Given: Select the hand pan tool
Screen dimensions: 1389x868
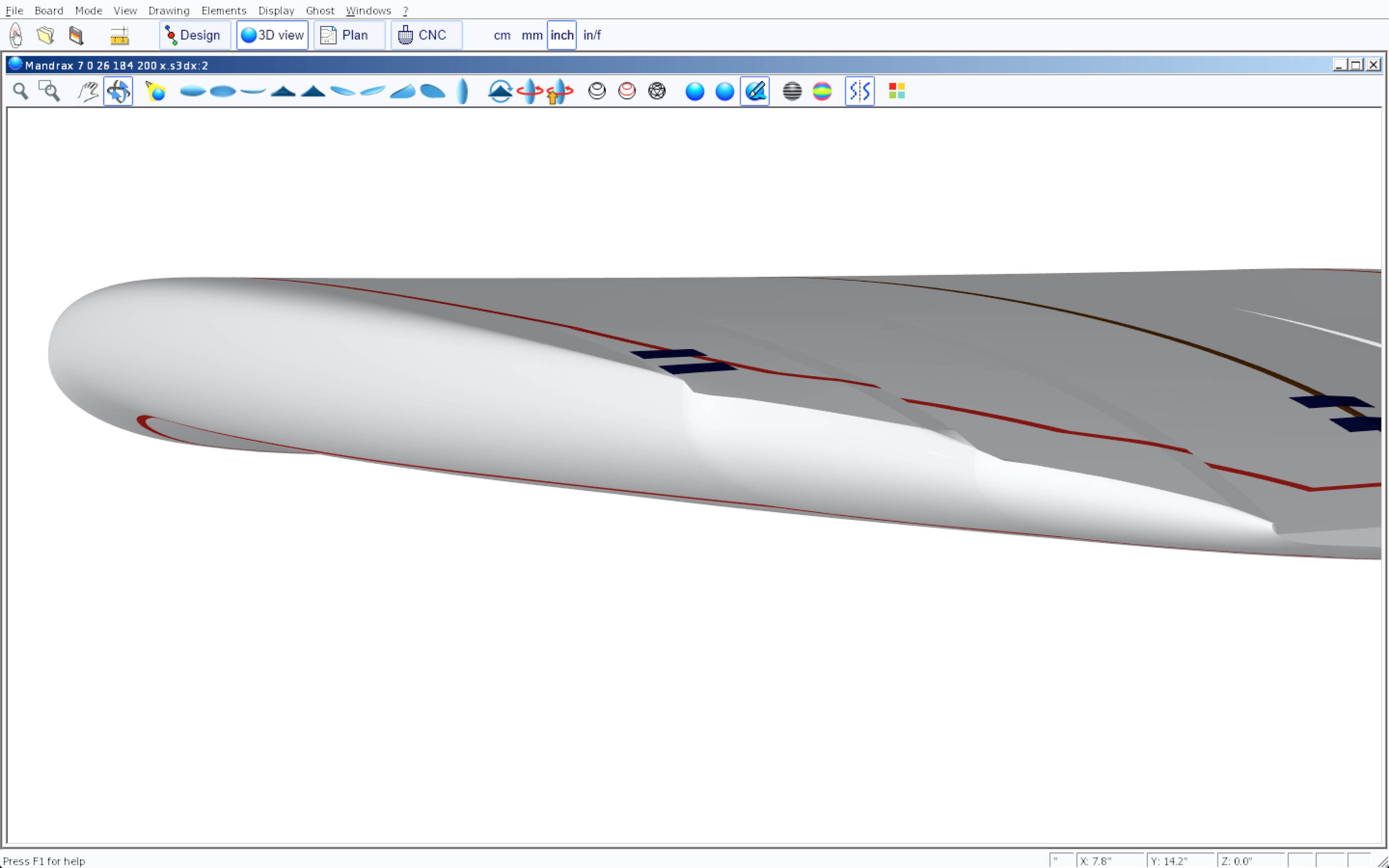Looking at the screenshot, I should (88, 91).
